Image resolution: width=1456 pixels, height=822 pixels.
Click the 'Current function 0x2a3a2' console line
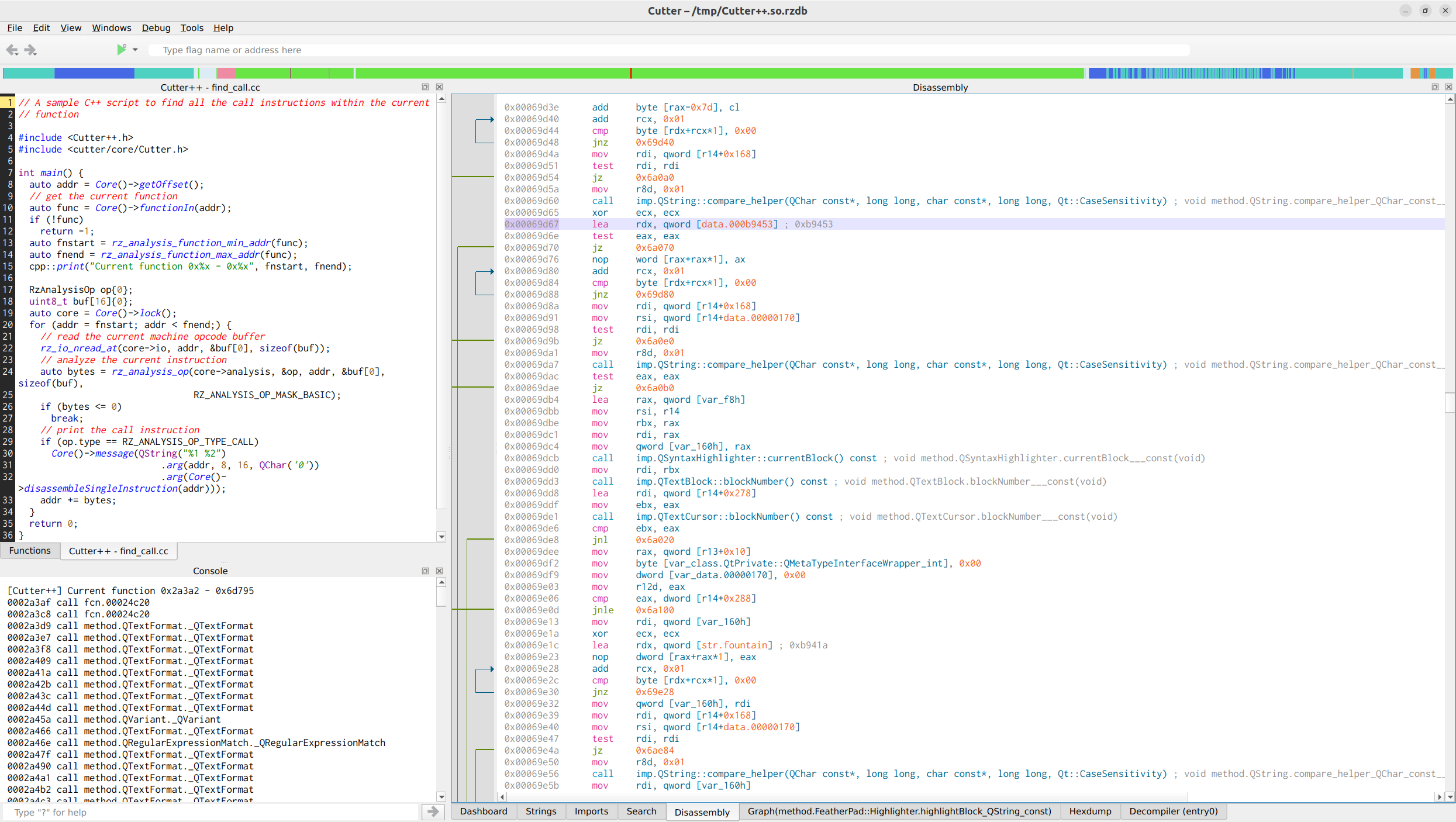[130, 591]
